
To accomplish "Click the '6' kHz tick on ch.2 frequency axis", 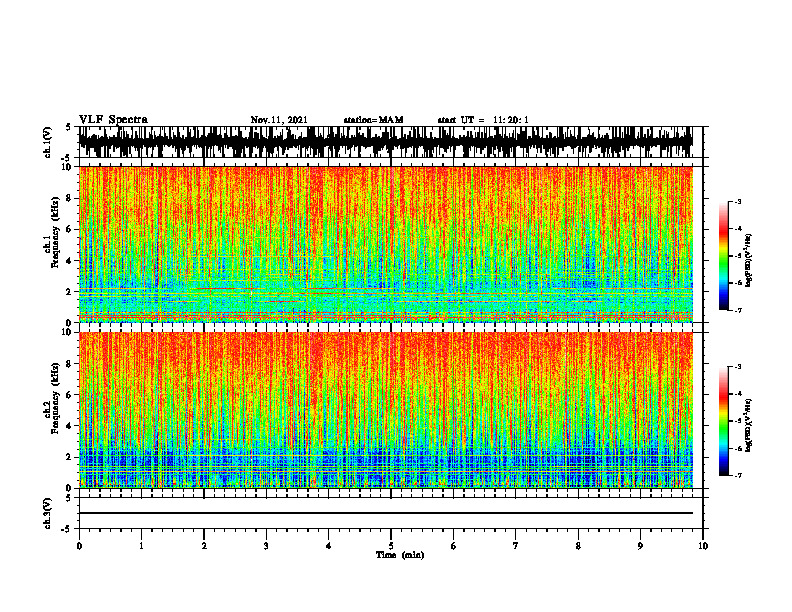I will coord(70,395).
